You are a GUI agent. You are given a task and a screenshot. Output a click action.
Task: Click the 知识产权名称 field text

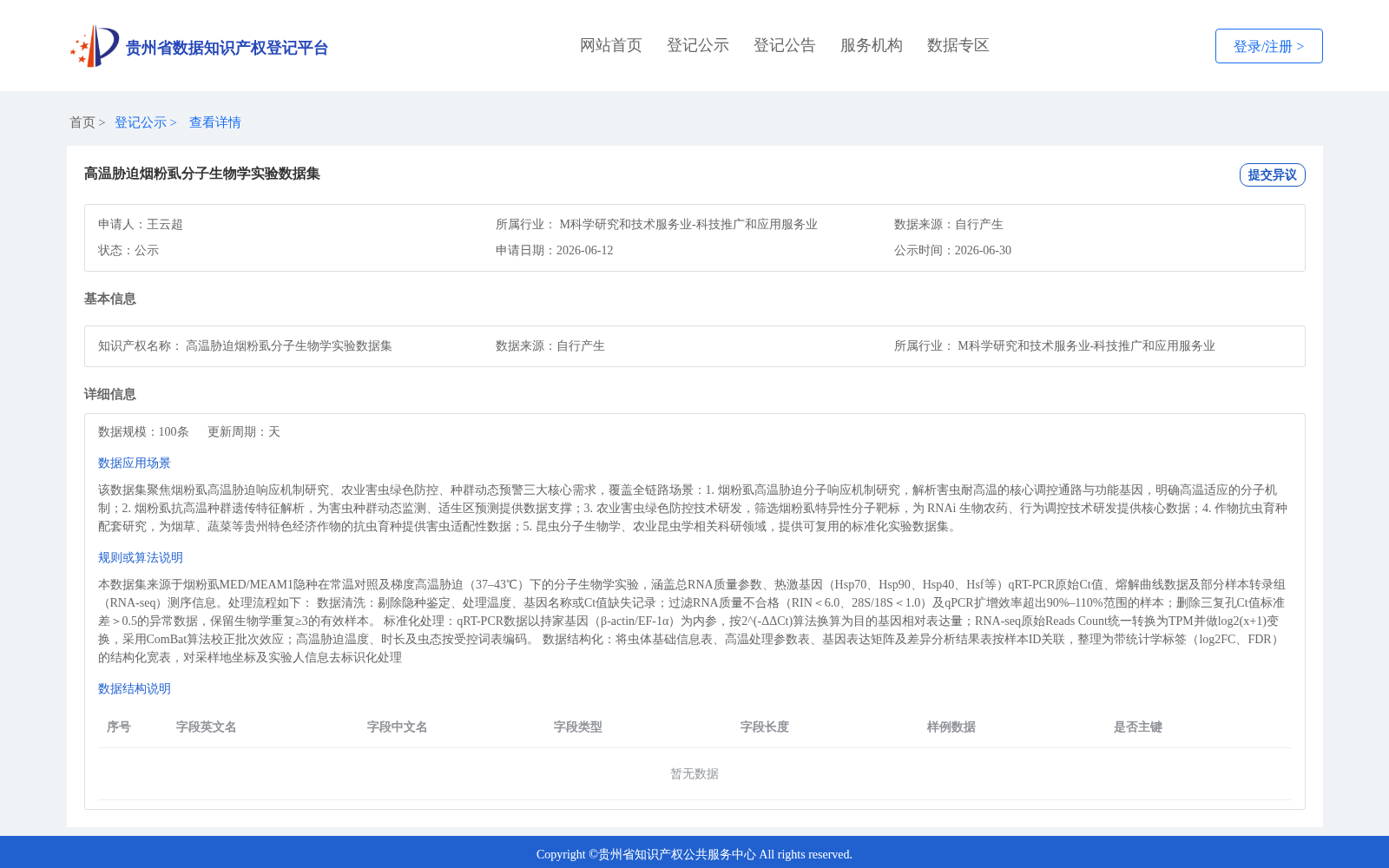point(245,345)
